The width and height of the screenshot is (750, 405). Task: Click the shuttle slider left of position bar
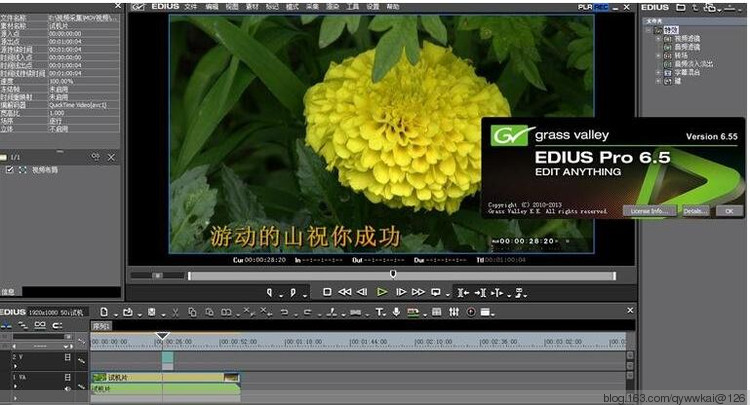tap(157, 275)
